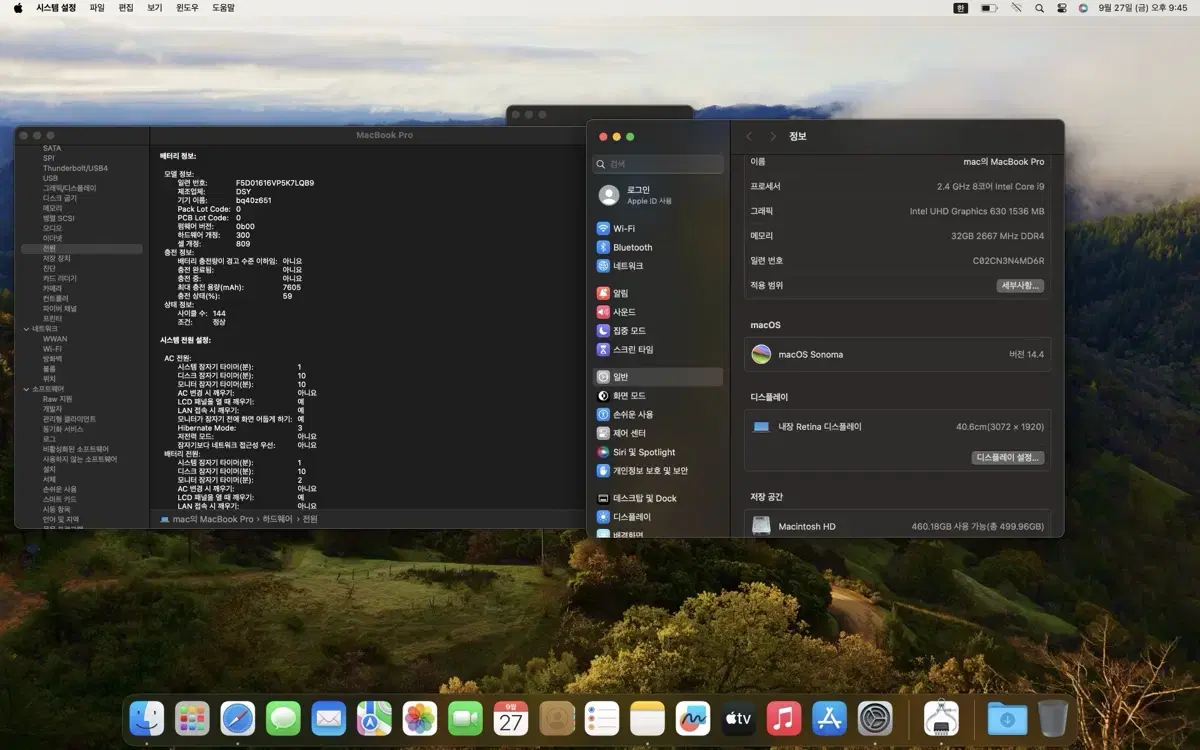Click the 세부사항... coverage button
Image resolution: width=1200 pixels, height=750 pixels.
pos(1020,285)
